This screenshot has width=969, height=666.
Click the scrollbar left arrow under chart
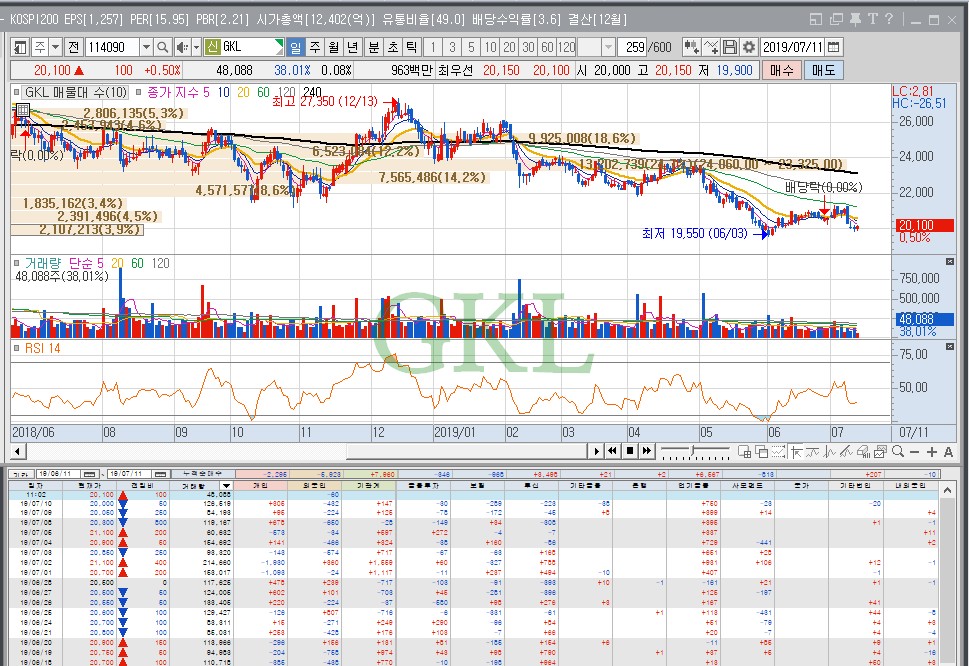tap(17, 451)
